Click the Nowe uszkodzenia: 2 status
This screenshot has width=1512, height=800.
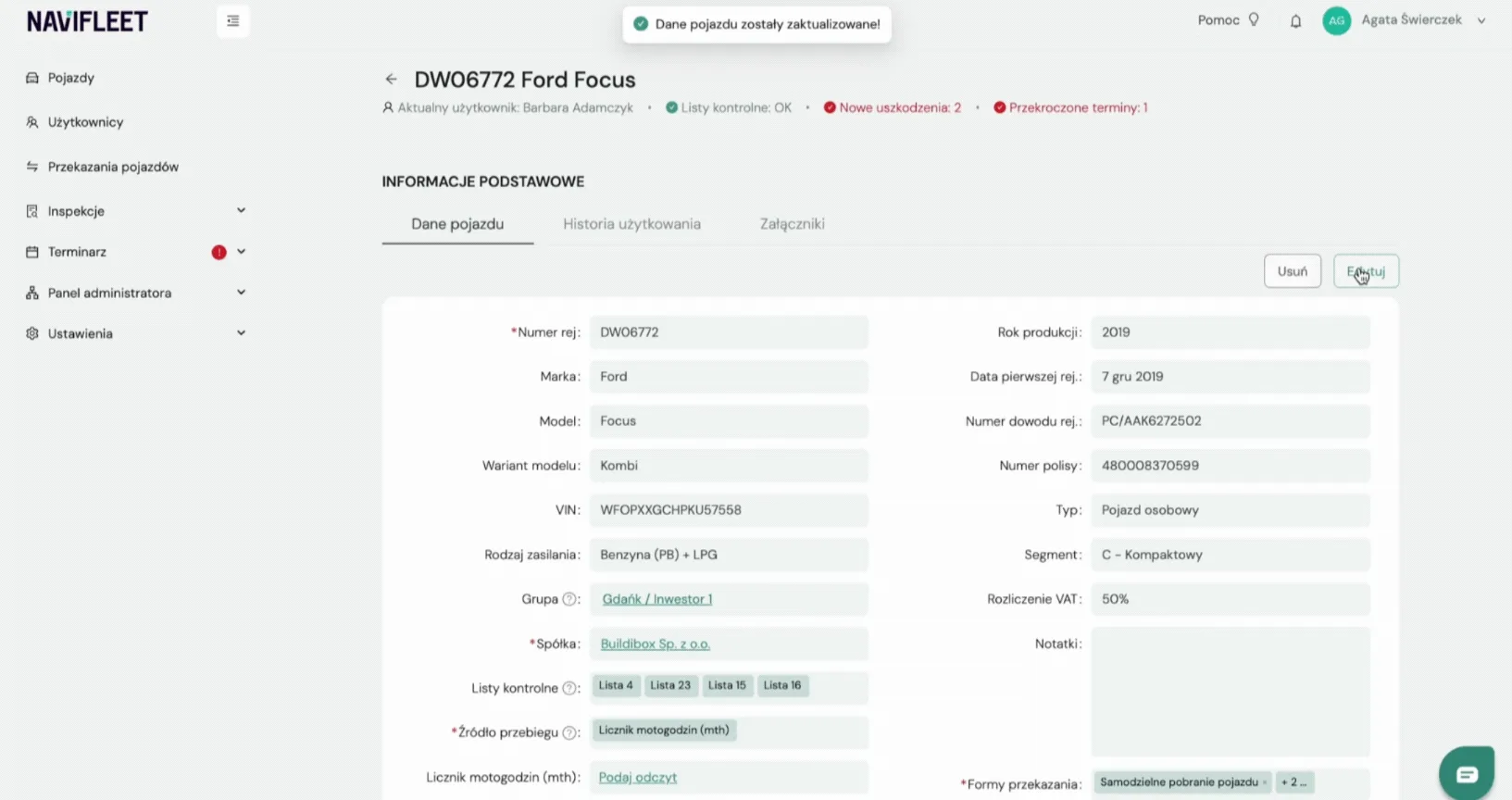pos(893,107)
